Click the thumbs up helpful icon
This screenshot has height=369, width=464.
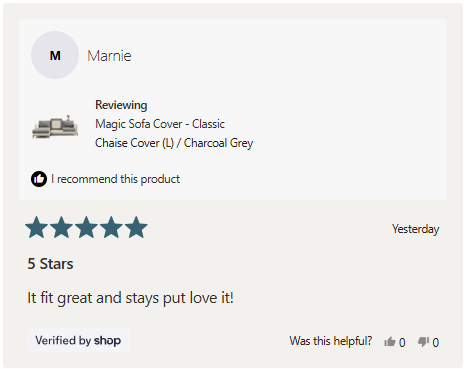(389, 342)
